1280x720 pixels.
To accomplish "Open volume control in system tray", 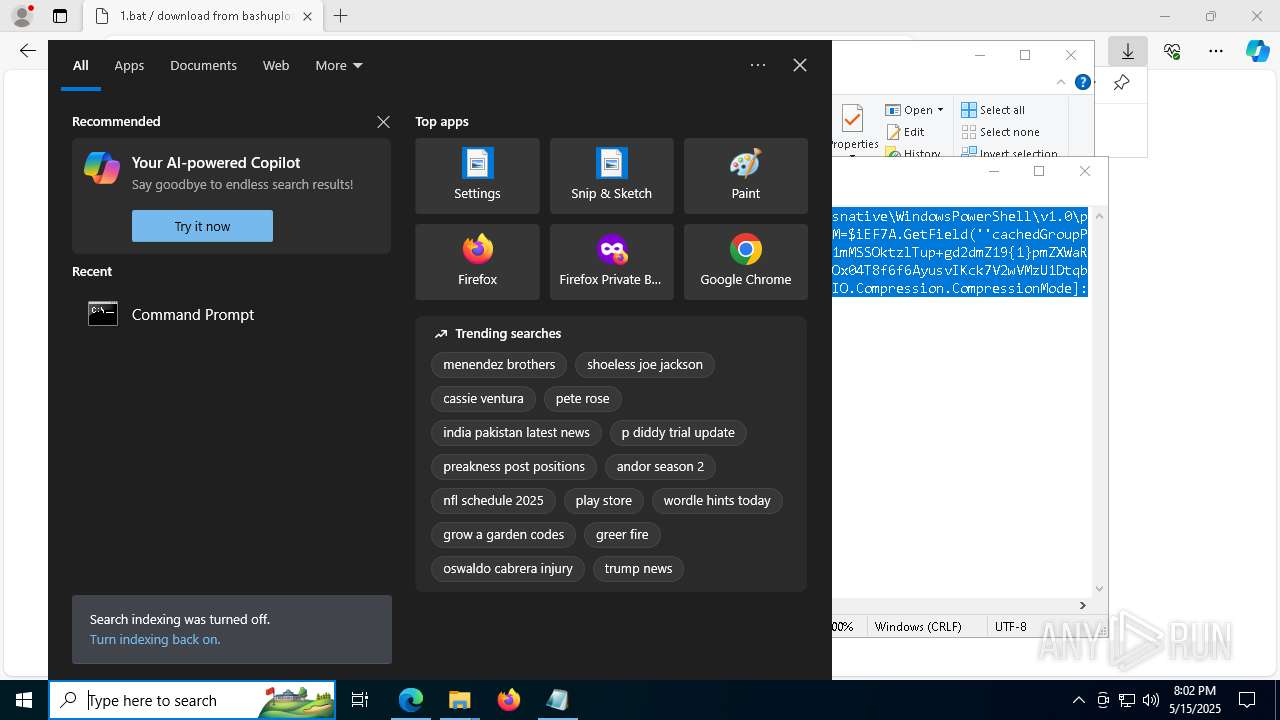I will [x=1151, y=700].
